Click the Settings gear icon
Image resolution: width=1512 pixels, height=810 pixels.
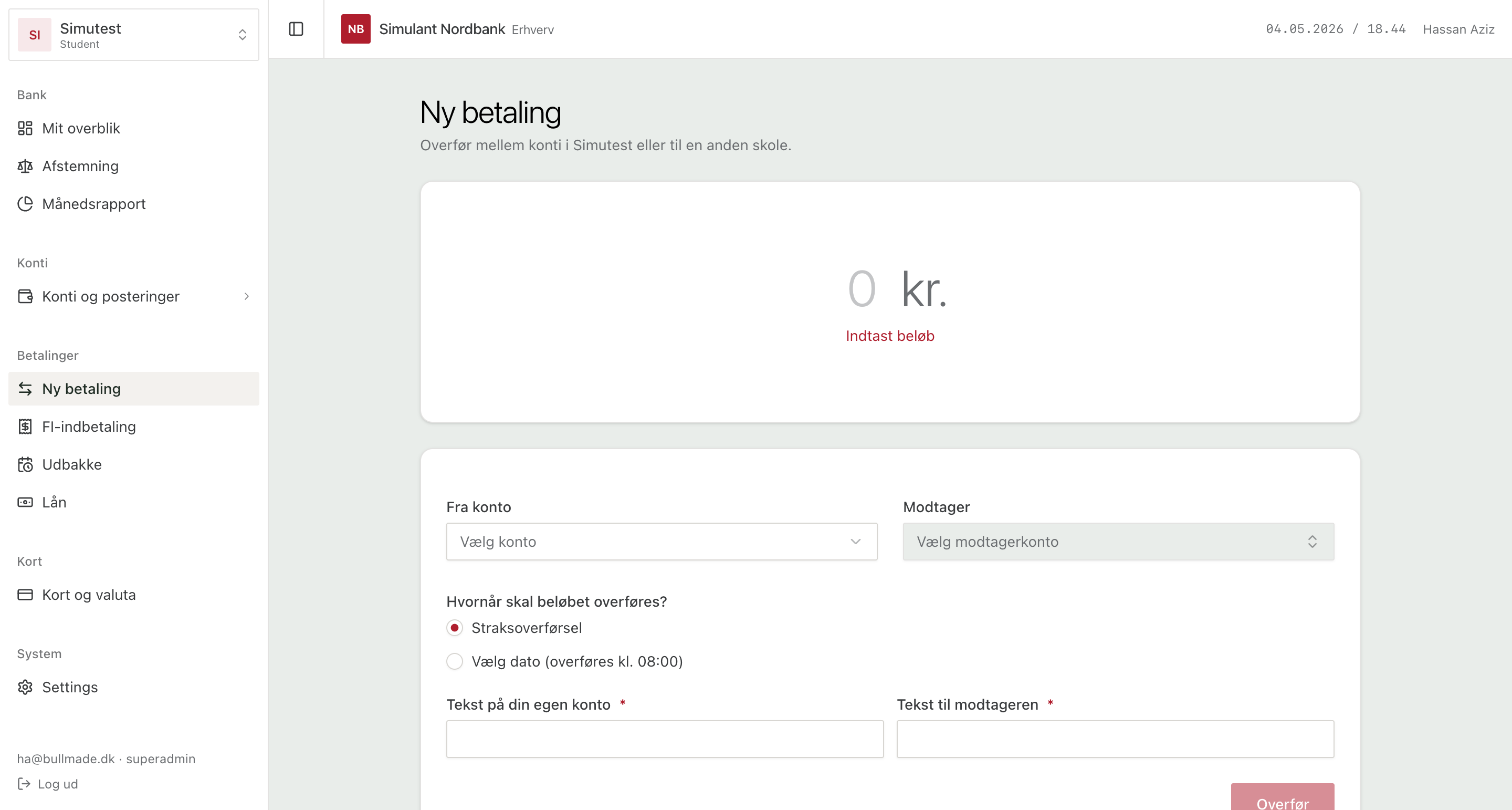[x=25, y=687]
